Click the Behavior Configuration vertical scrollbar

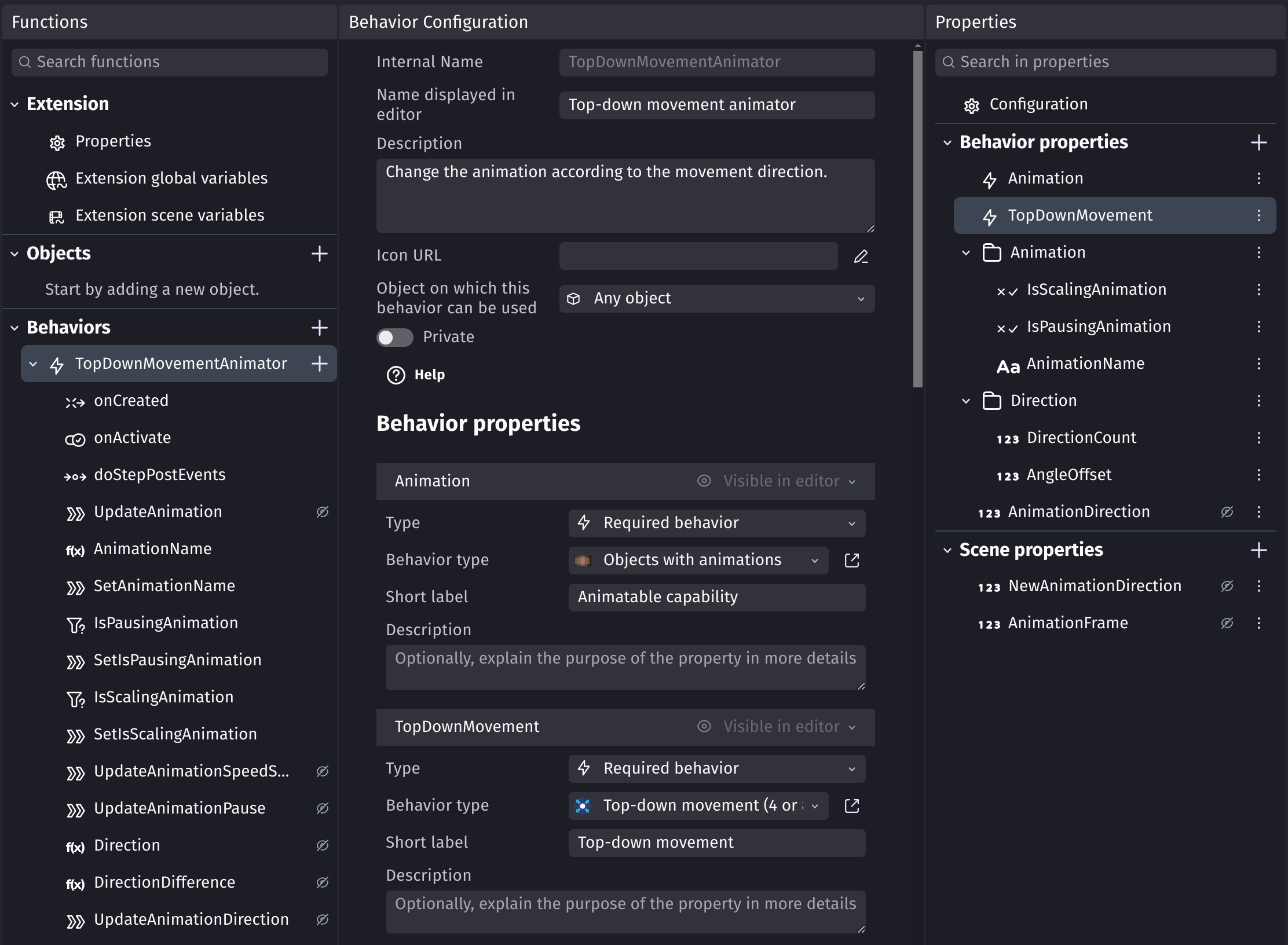[x=917, y=219]
